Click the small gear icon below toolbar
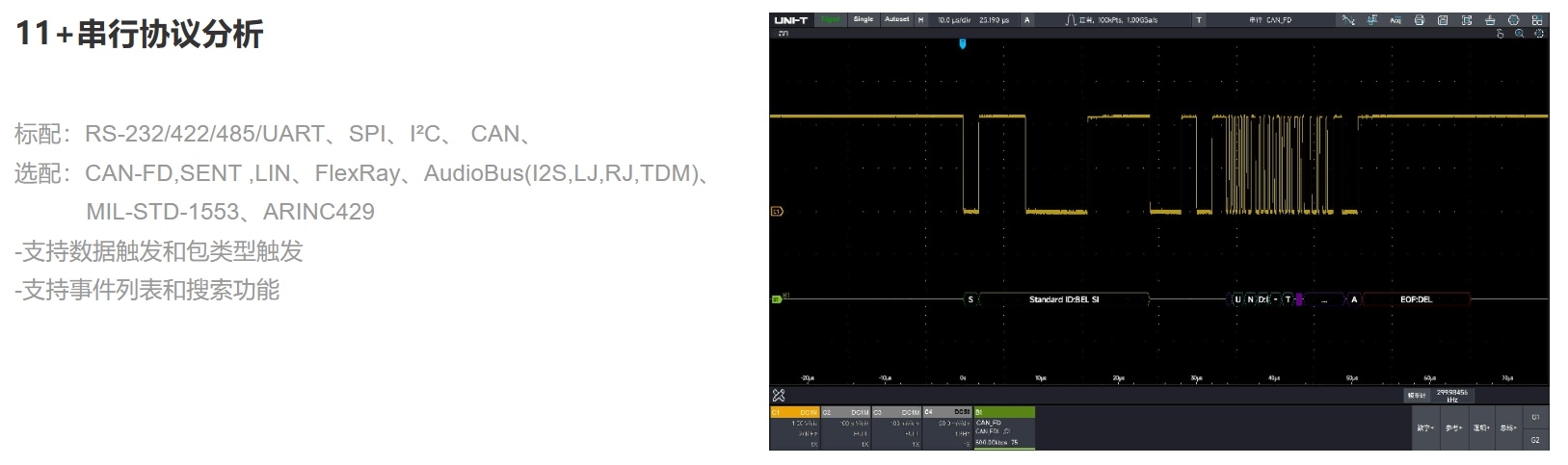The height and width of the screenshot is (465, 1568). coord(1539,34)
